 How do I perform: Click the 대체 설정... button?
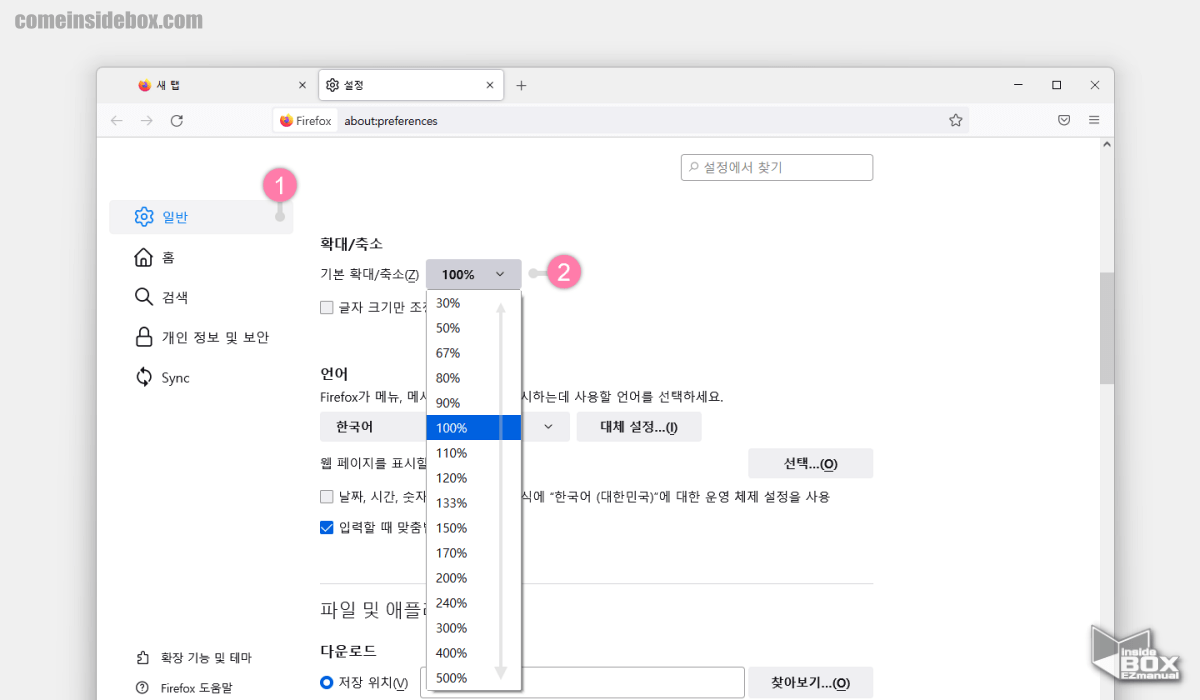coord(639,427)
